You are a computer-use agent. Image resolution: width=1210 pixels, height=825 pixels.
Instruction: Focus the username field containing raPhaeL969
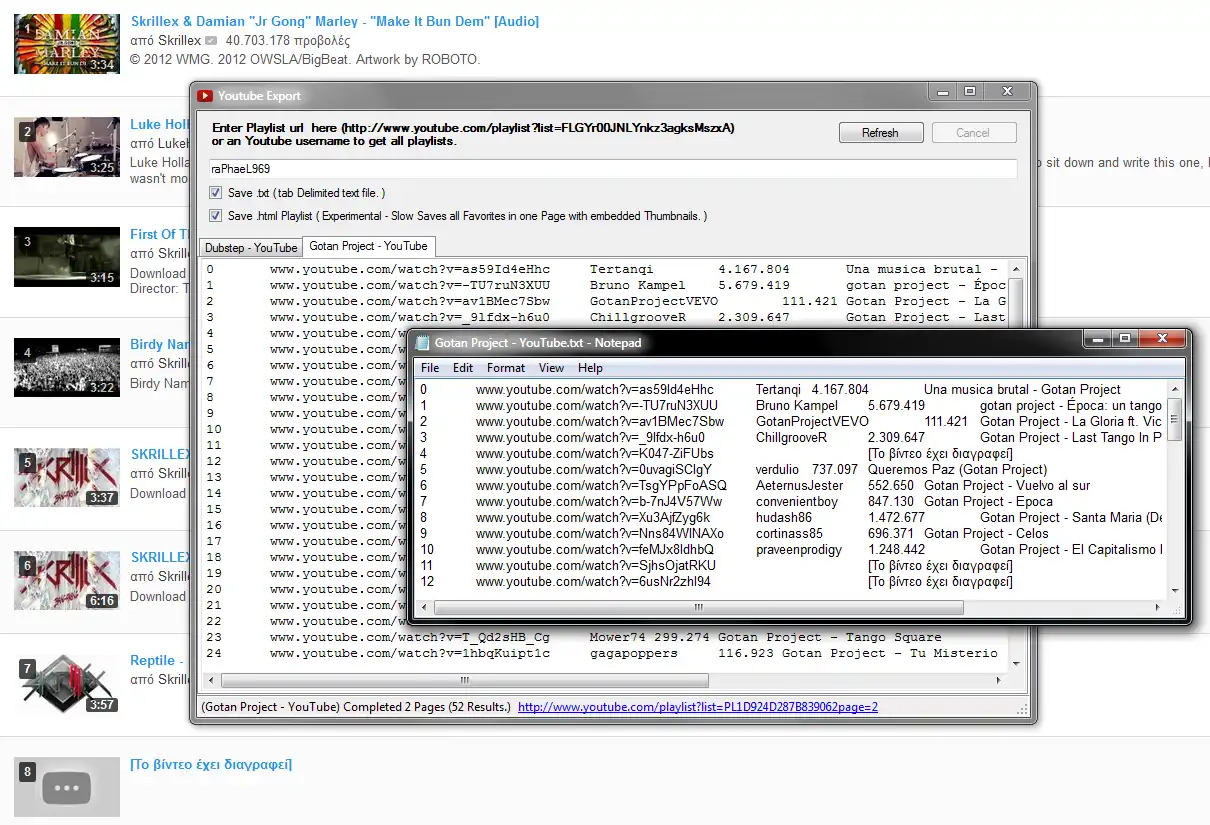coord(613,169)
